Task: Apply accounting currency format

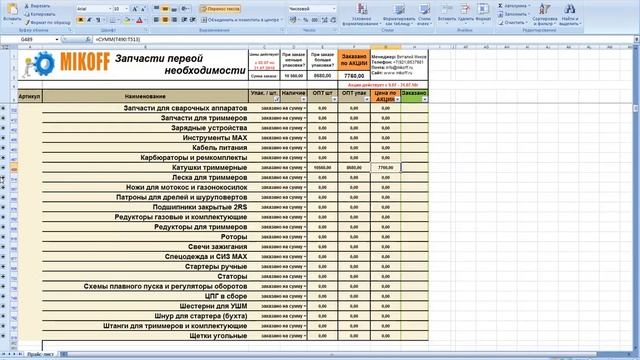Action: (293, 20)
